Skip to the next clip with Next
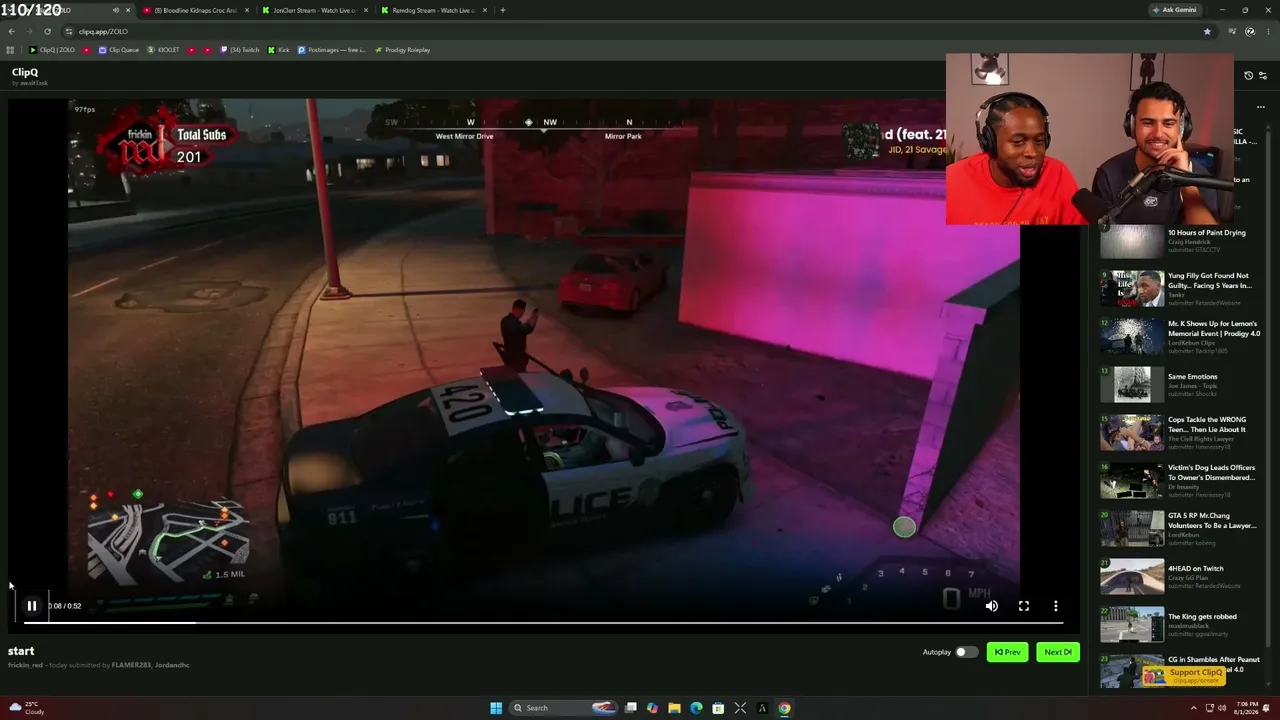The height and width of the screenshot is (720, 1280). pos(1058,652)
